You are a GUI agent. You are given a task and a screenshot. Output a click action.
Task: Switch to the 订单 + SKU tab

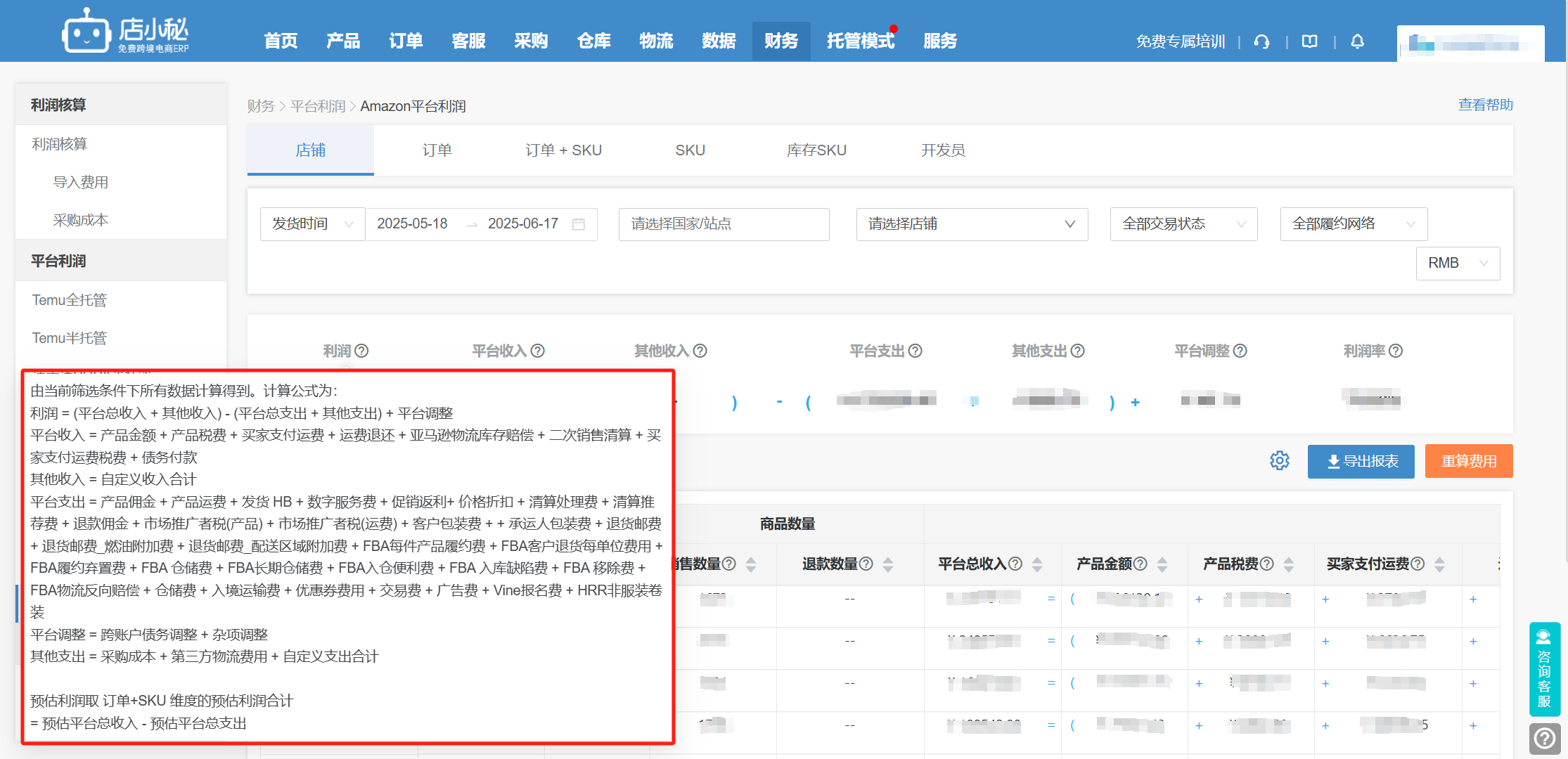click(x=563, y=150)
